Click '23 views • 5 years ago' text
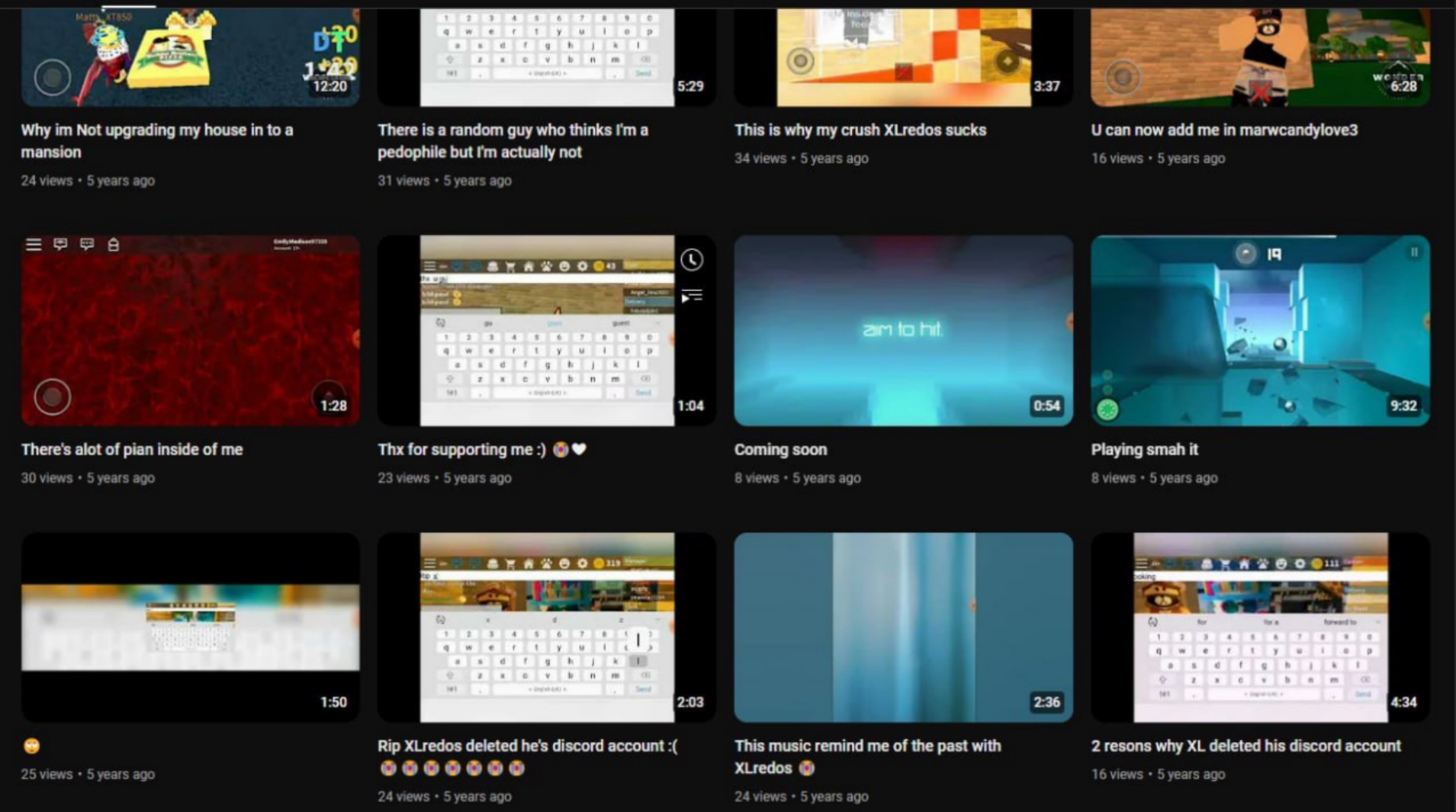This screenshot has width=1456, height=812. coord(445,478)
